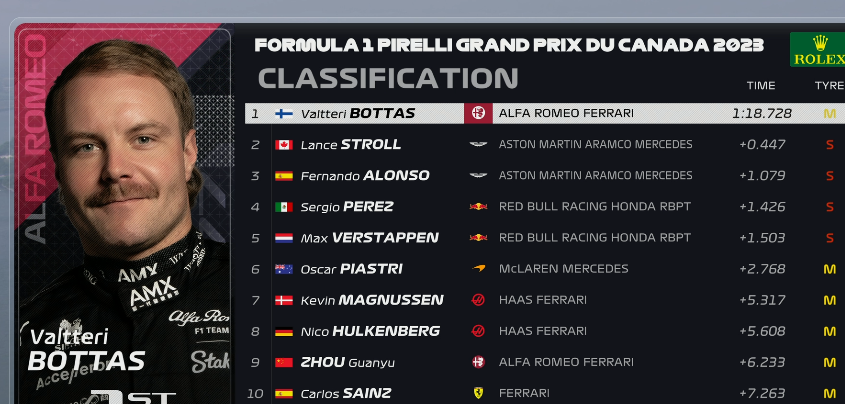Select Fernando Alonso's name
This screenshot has width=845, height=404.
[x=365, y=176]
